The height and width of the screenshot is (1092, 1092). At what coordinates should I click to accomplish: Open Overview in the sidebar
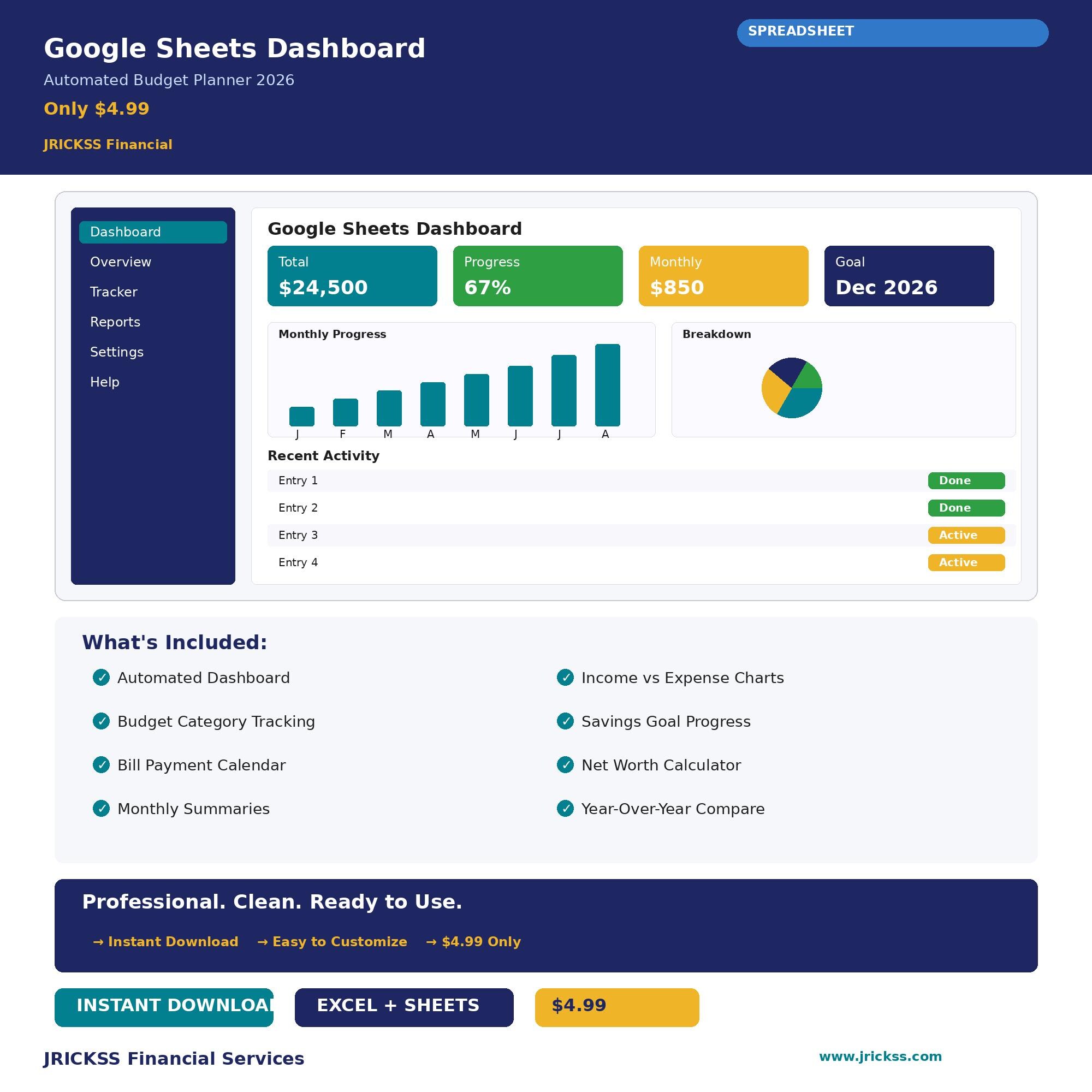coord(120,262)
